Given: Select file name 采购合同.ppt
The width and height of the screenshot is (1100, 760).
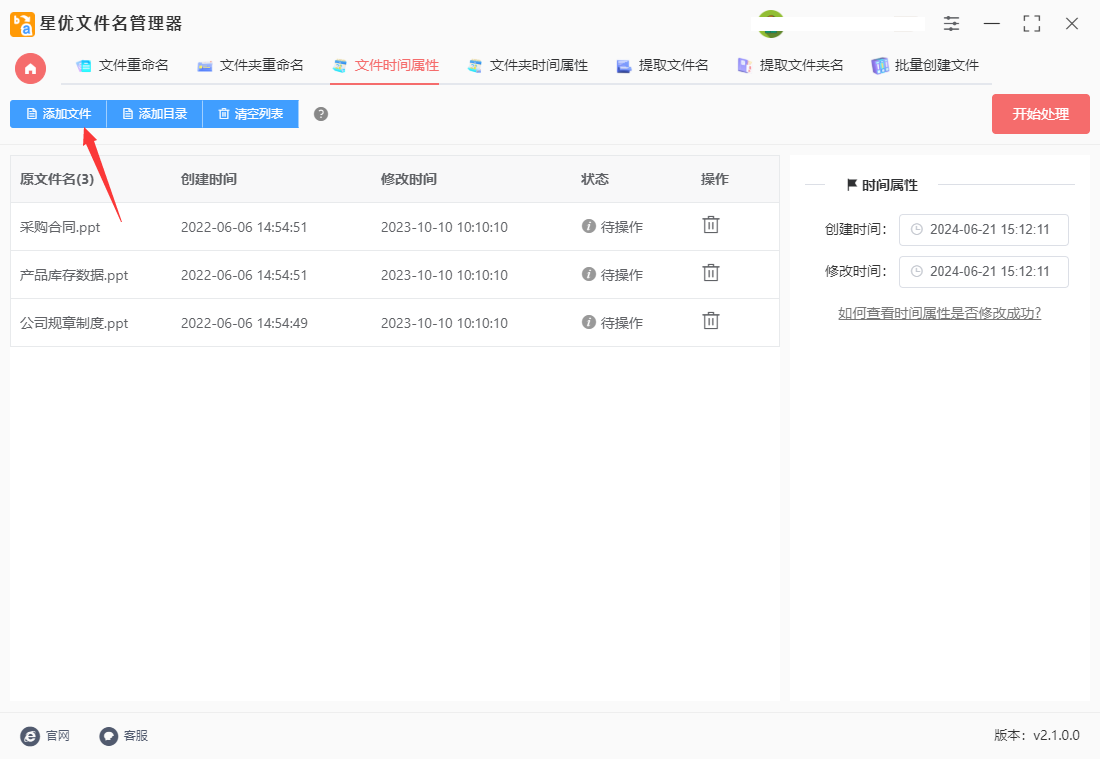Looking at the screenshot, I should click(x=60, y=227).
